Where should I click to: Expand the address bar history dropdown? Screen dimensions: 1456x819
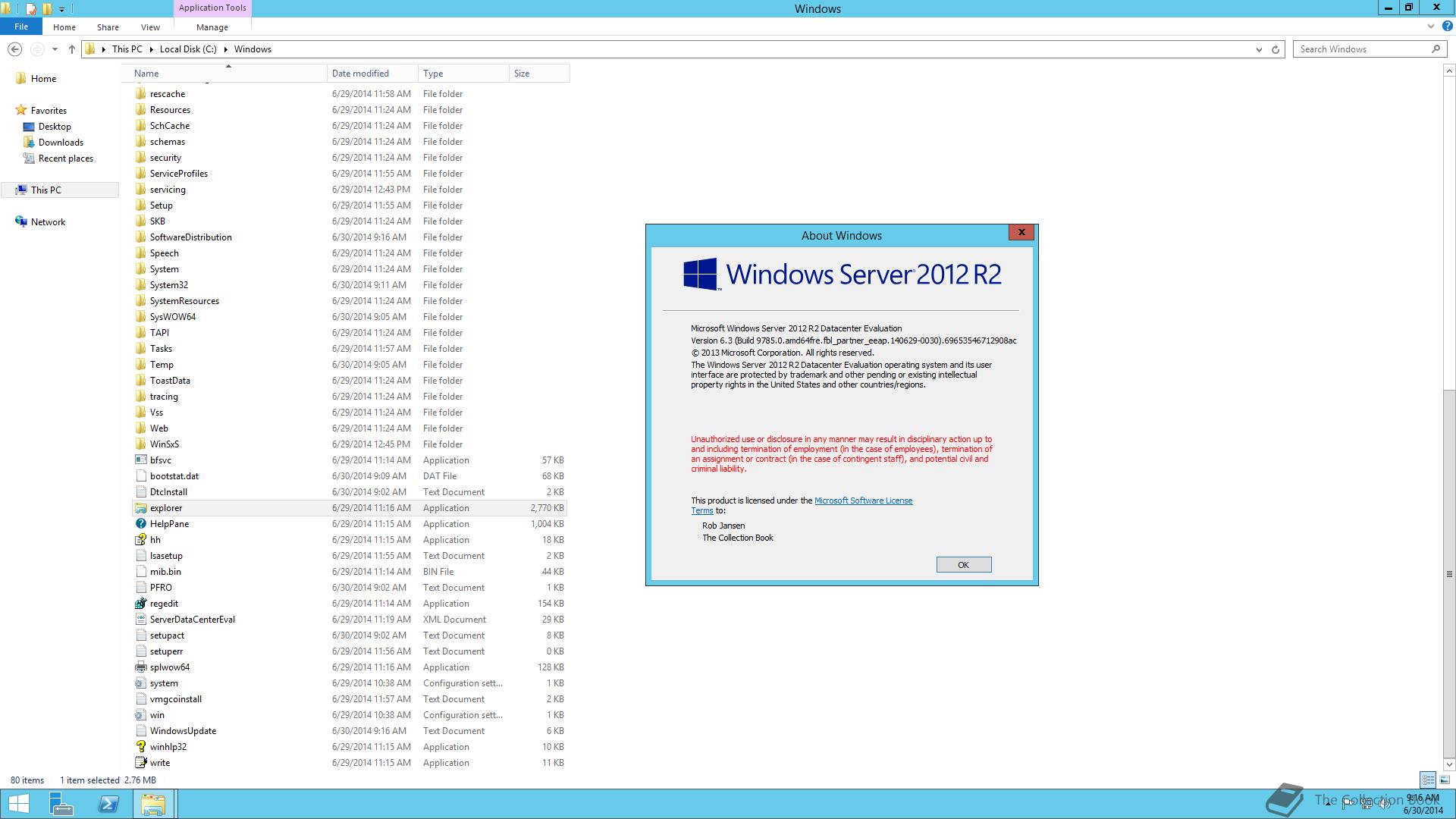pos(1259,49)
